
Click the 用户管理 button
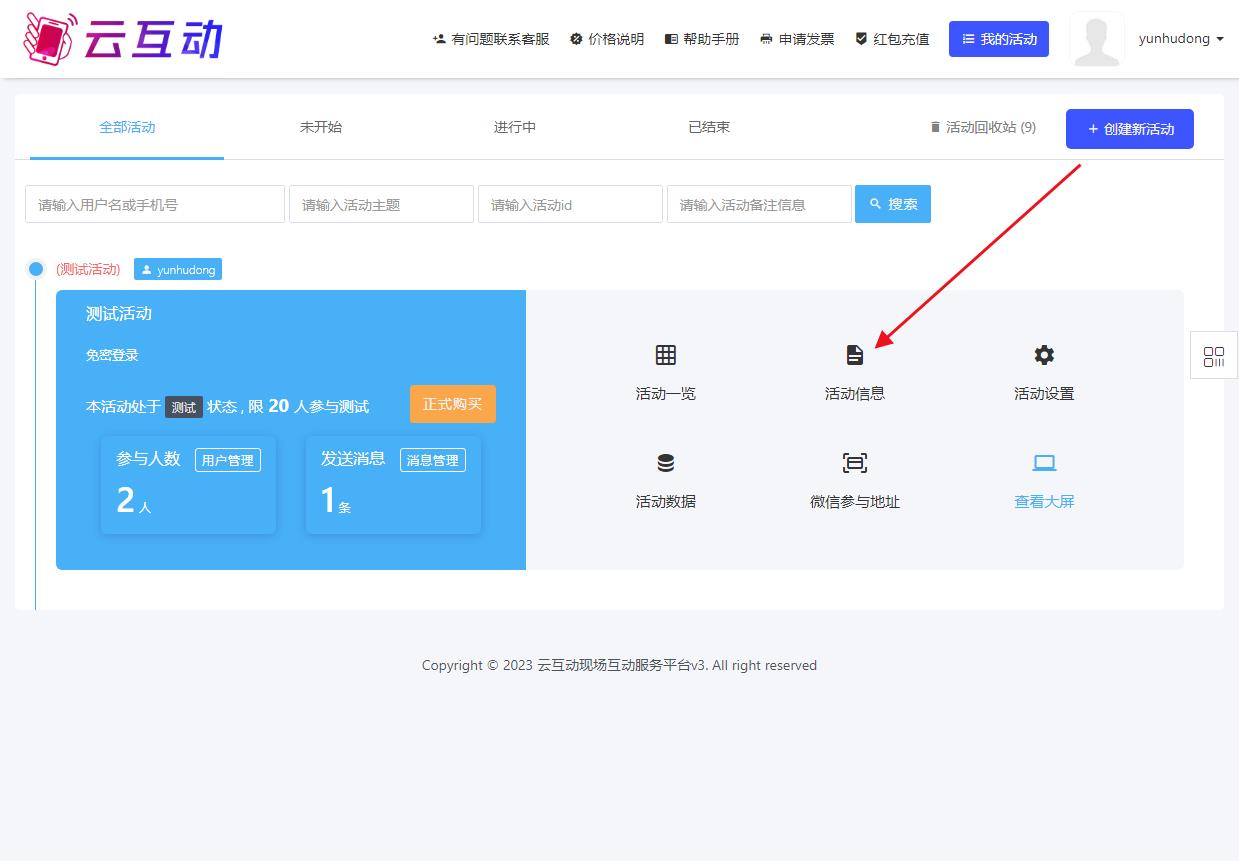(x=227, y=460)
